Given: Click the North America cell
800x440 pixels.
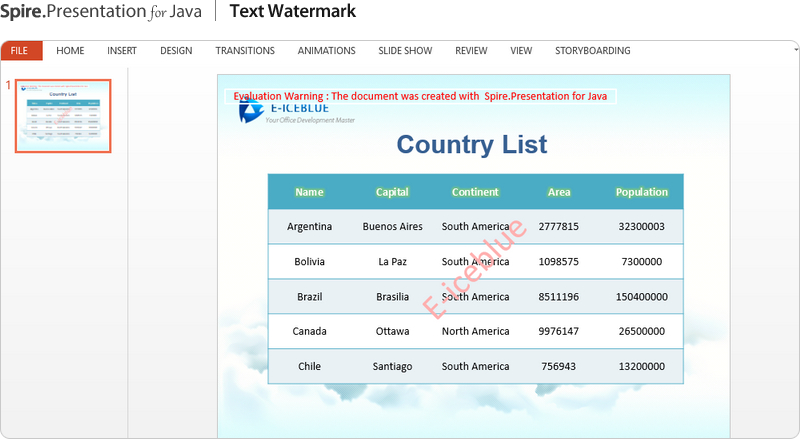Looking at the screenshot, I should [x=475, y=331].
